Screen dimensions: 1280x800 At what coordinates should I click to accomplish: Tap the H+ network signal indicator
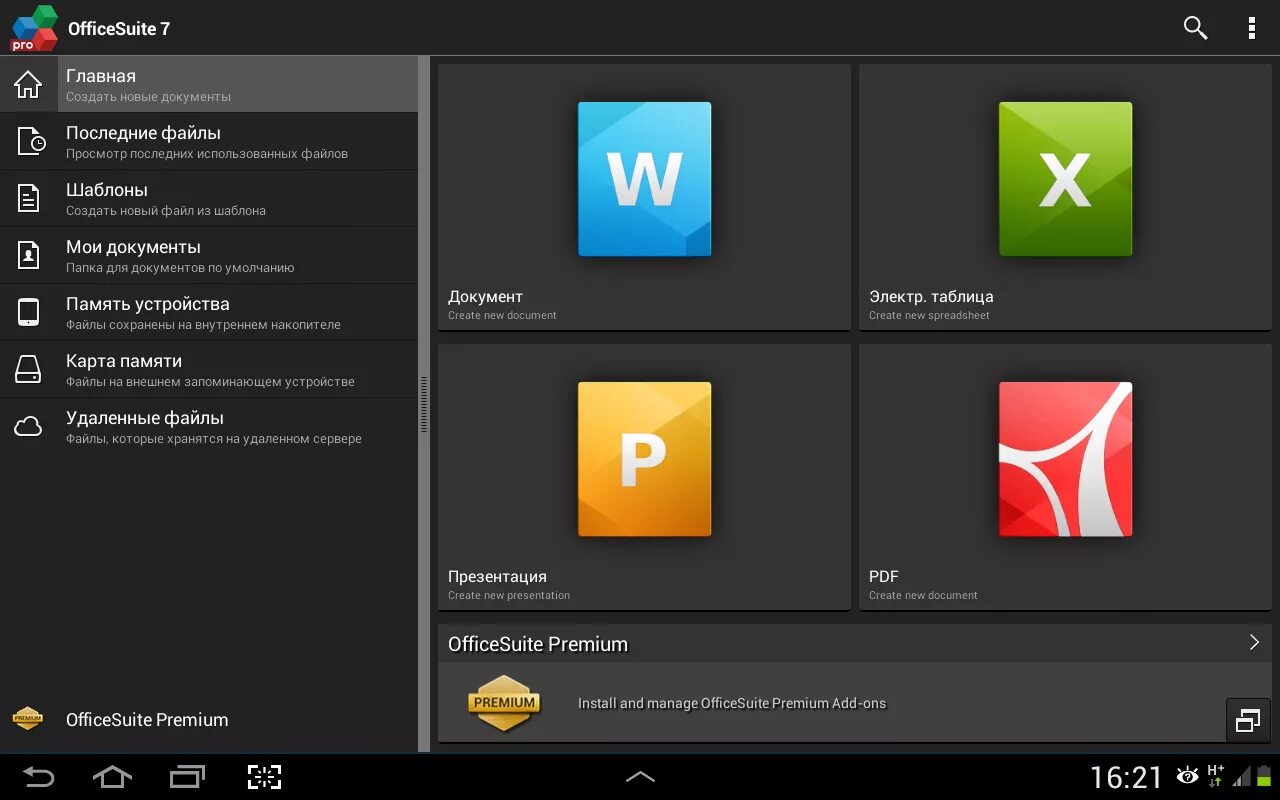1215,775
